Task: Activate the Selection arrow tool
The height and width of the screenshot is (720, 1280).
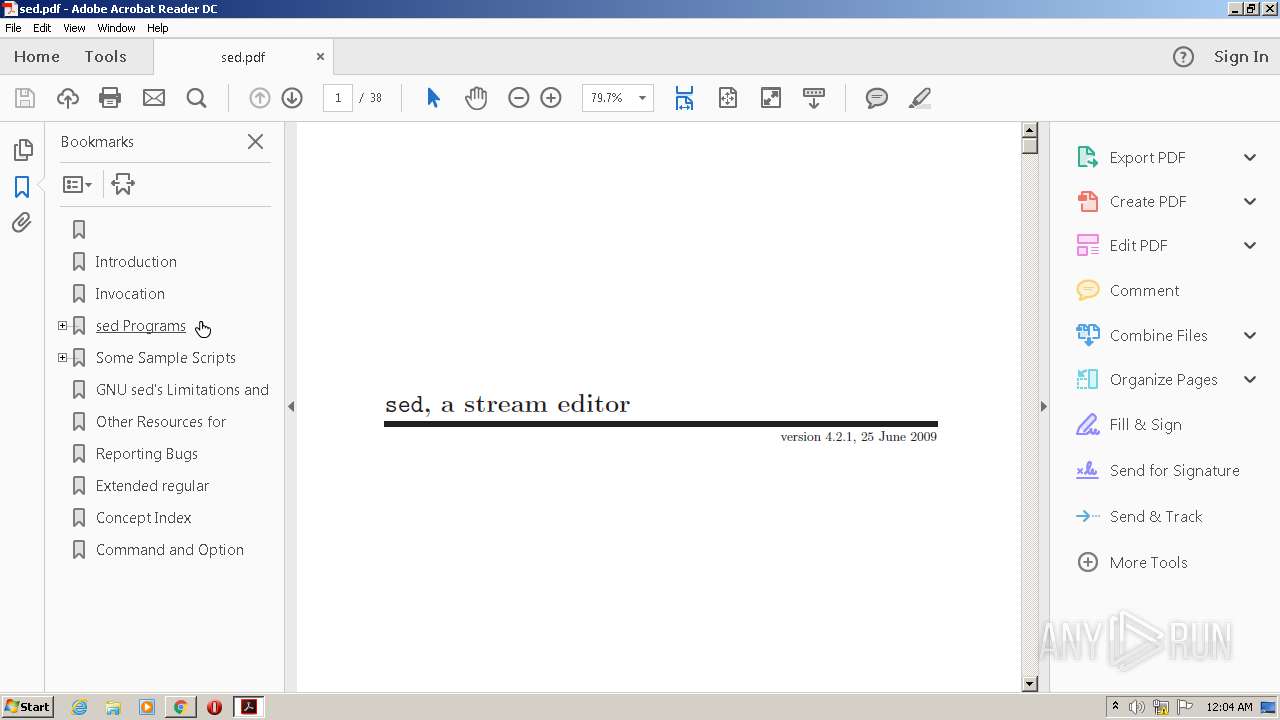Action: pyautogui.click(x=433, y=98)
